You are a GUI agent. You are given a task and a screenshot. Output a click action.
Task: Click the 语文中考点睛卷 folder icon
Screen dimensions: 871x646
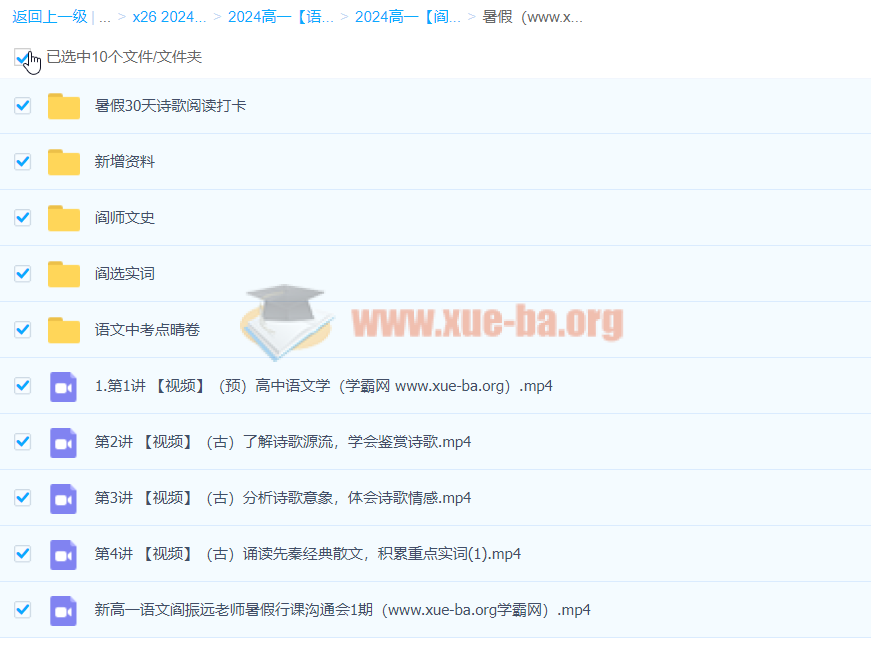click(64, 330)
